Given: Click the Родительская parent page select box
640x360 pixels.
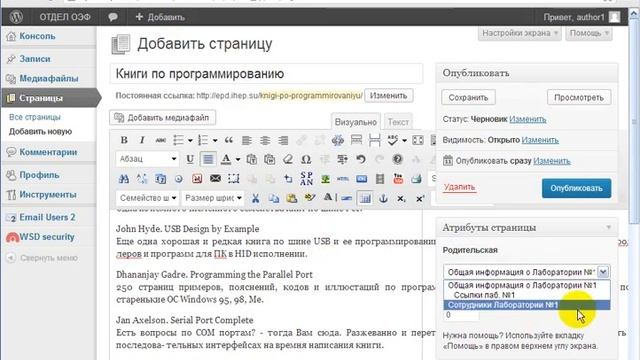Looking at the screenshot, I should [527, 272].
